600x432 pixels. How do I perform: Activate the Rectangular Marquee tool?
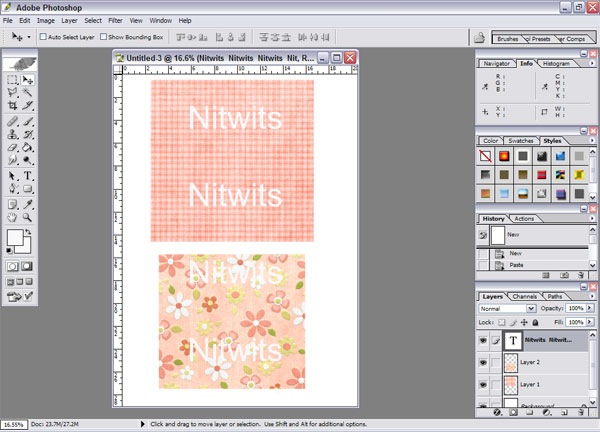13,78
